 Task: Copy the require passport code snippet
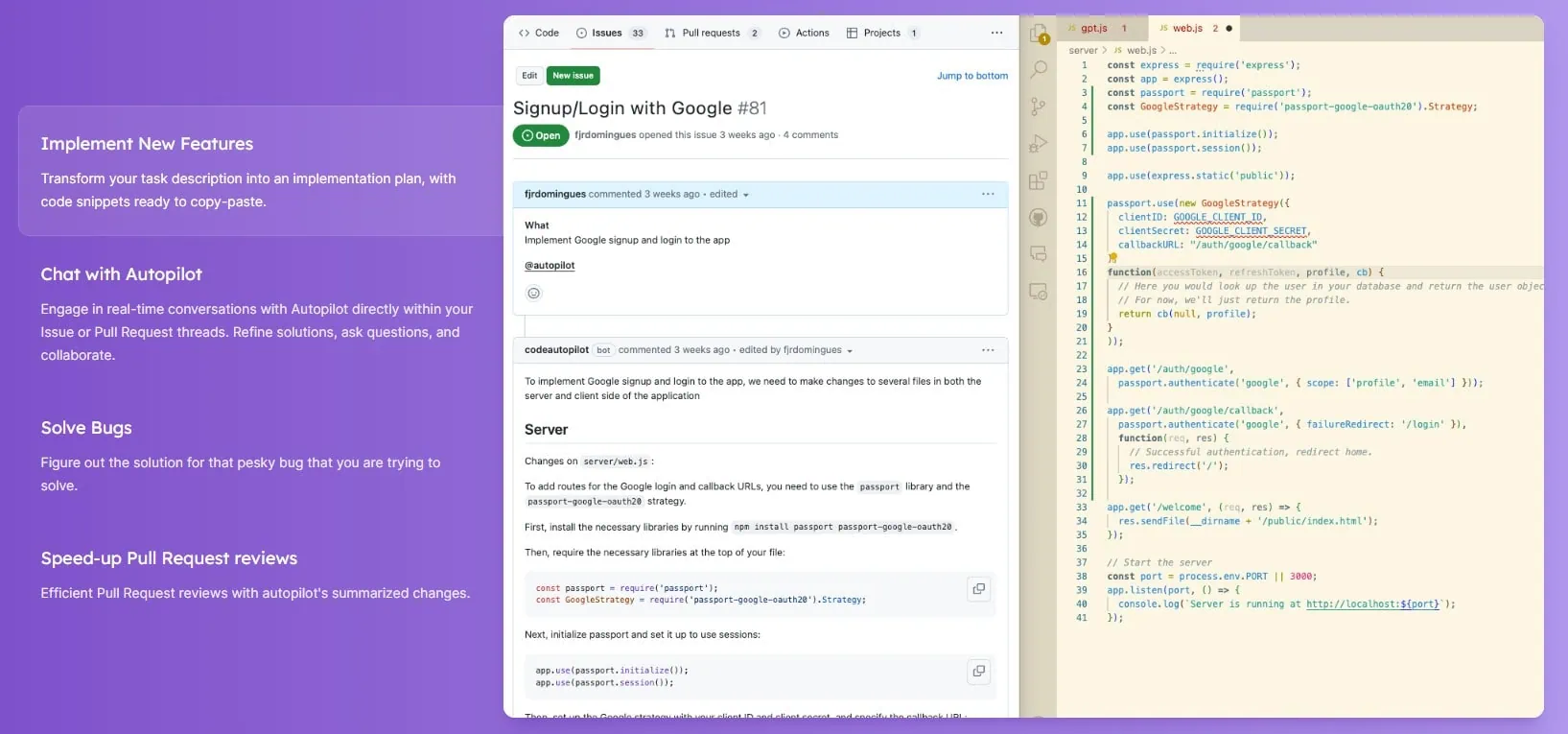(978, 589)
